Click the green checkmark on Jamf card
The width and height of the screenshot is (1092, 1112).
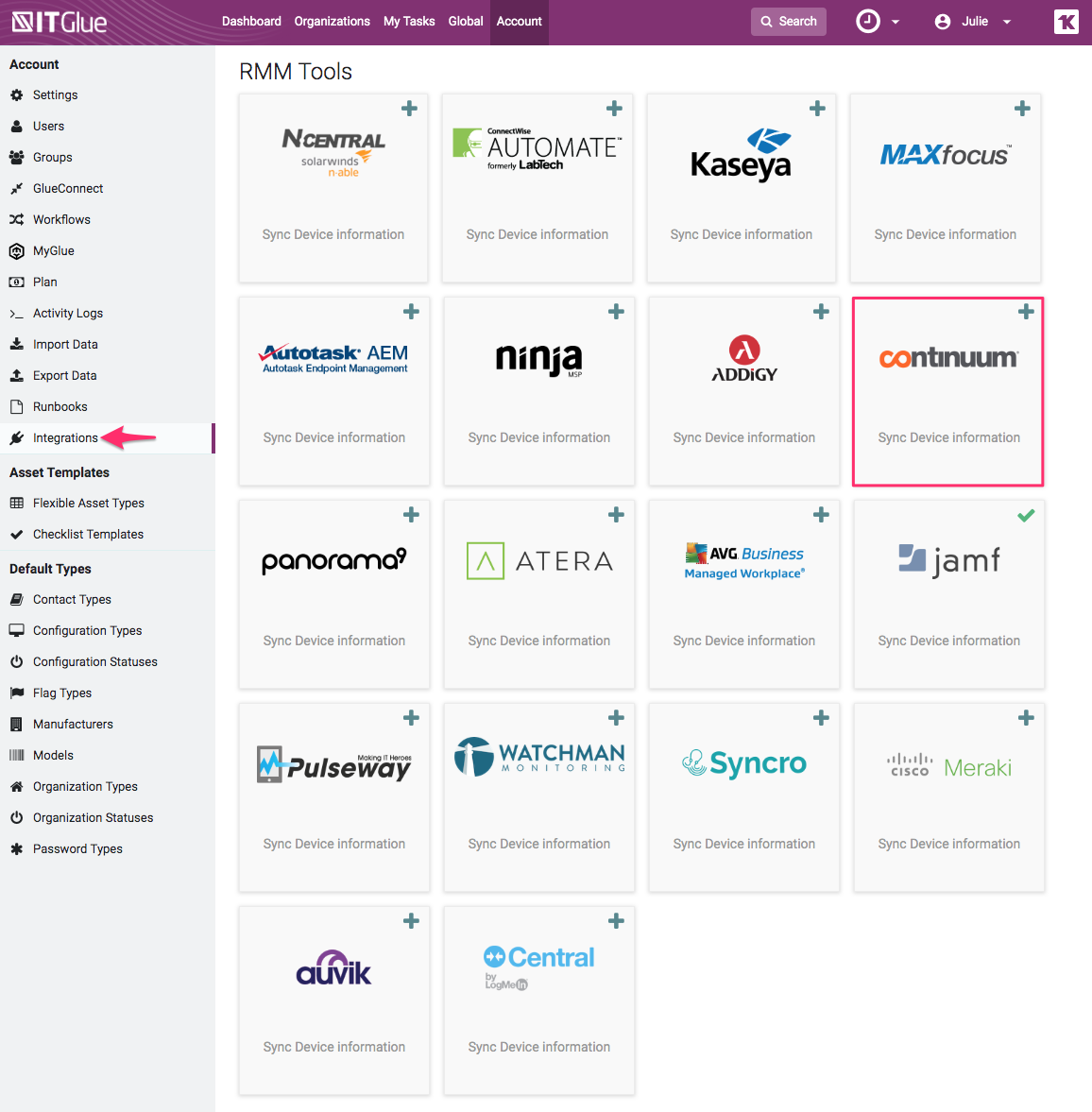tap(1026, 516)
